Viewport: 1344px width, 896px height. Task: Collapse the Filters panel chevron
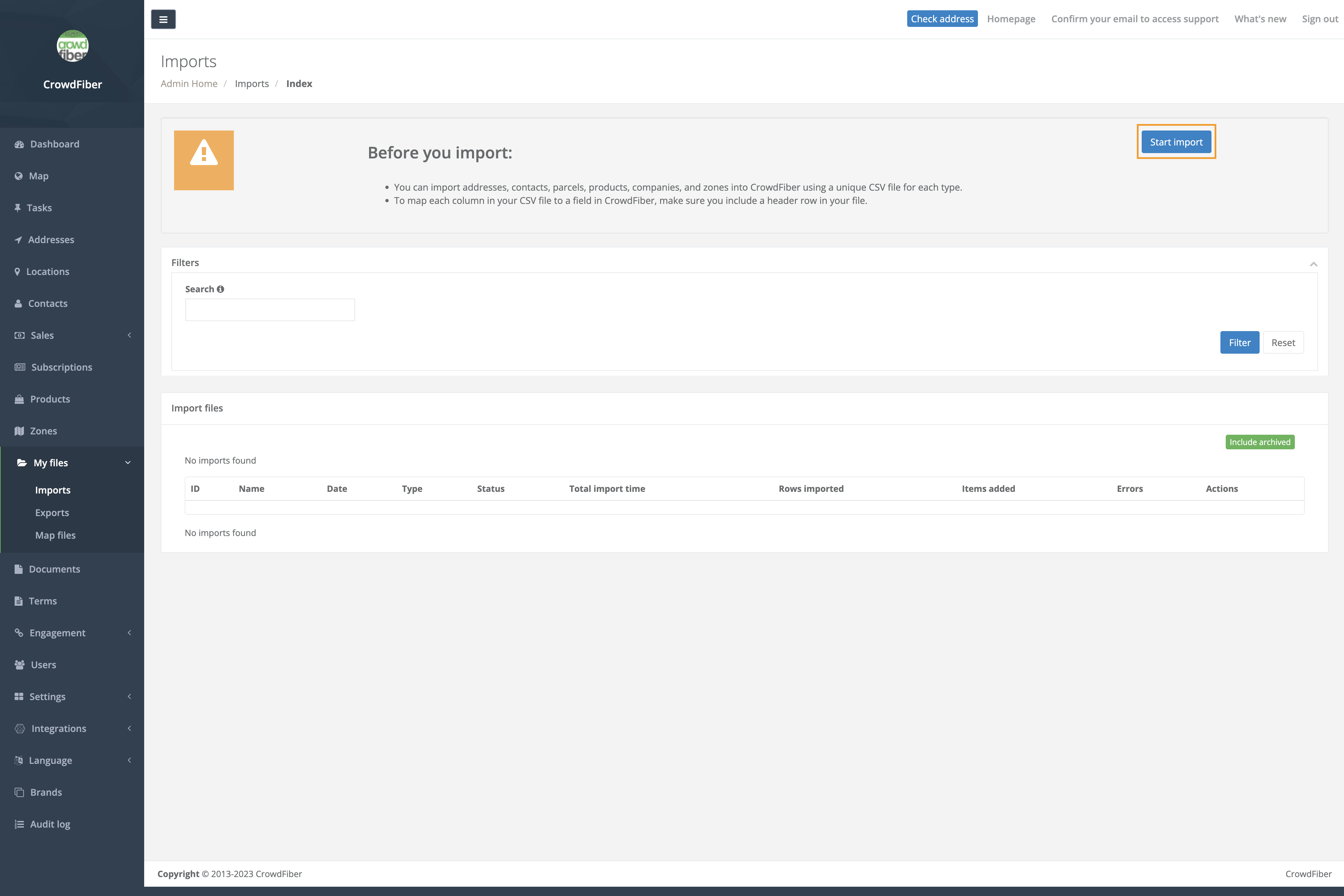click(x=1314, y=263)
